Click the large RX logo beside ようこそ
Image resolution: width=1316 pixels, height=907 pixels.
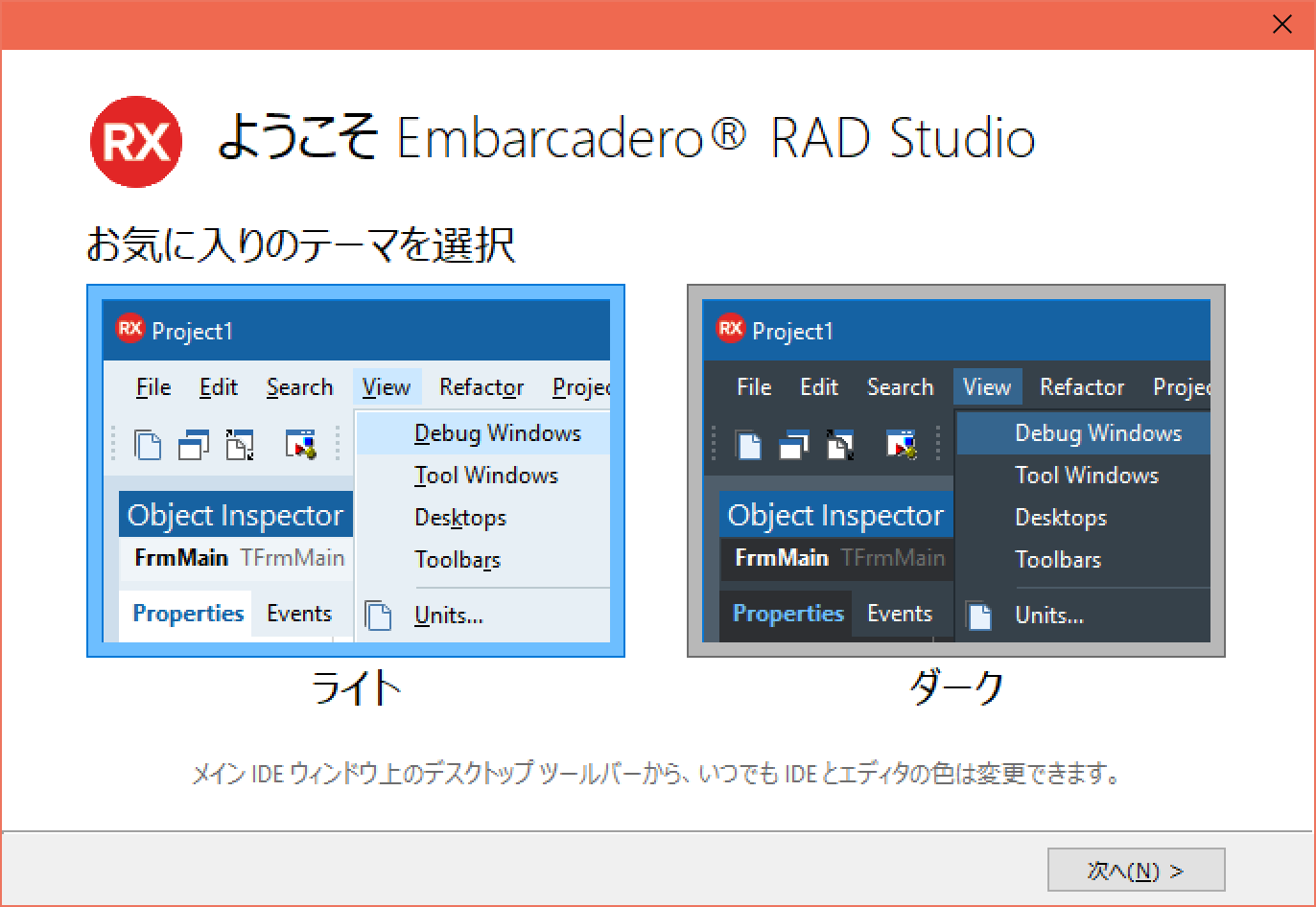click(136, 142)
